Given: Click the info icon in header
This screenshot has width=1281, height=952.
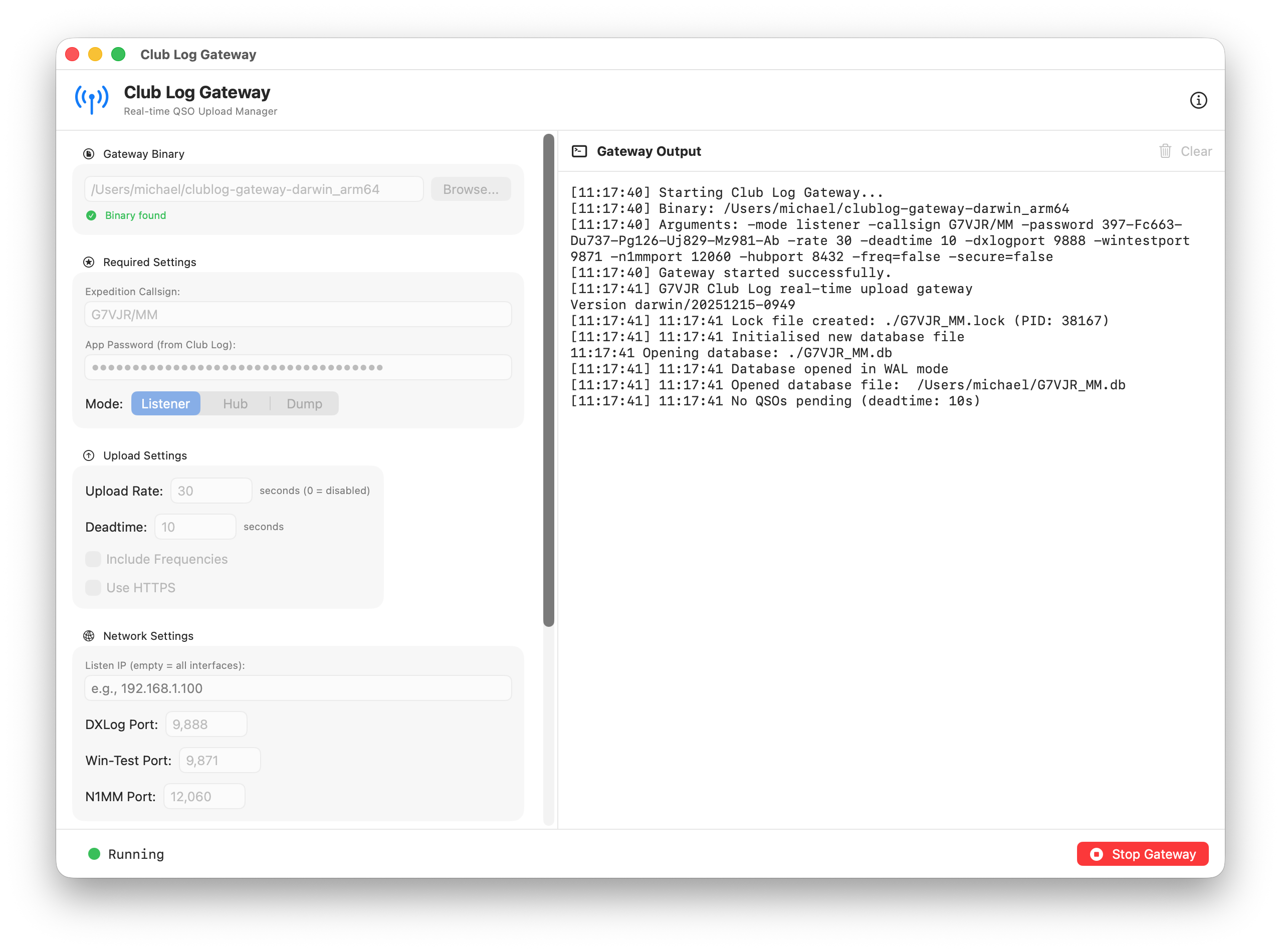Looking at the screenshot, I should 1198,100.
